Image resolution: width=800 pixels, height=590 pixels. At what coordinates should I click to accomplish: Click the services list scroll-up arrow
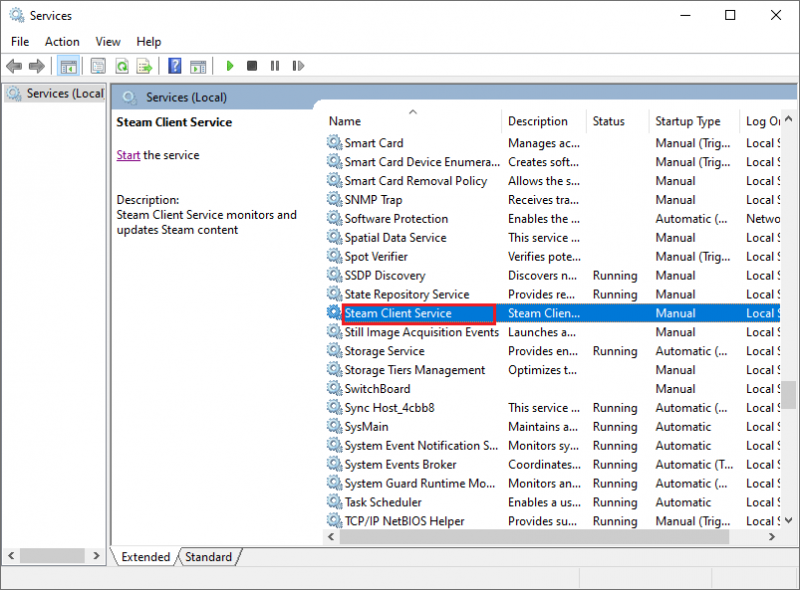click(788, 119)
